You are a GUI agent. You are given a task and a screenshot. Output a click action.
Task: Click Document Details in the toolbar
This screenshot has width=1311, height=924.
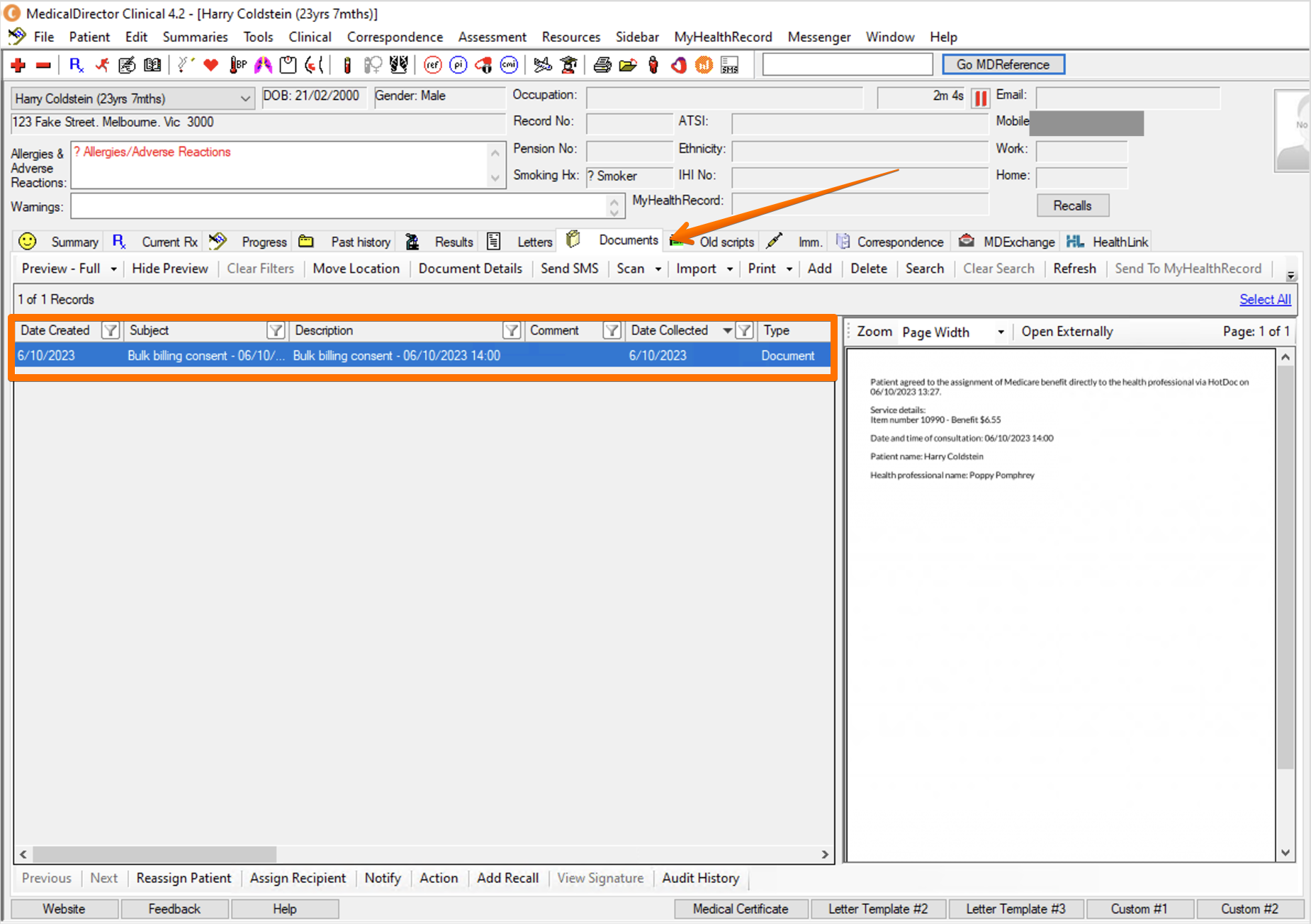click(470, 269)
